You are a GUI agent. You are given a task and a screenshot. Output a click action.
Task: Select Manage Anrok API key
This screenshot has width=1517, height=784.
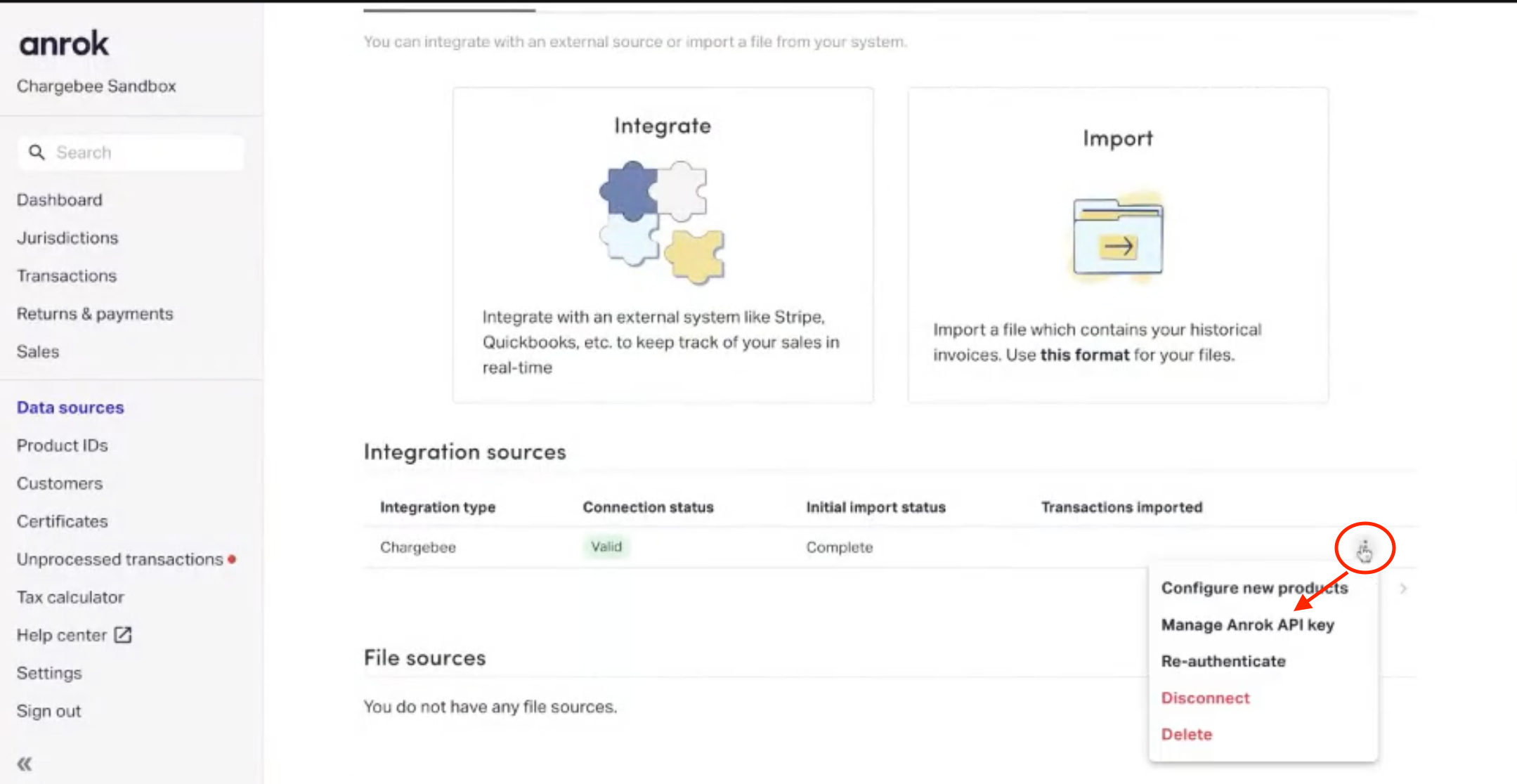(x=1247, y=625)
